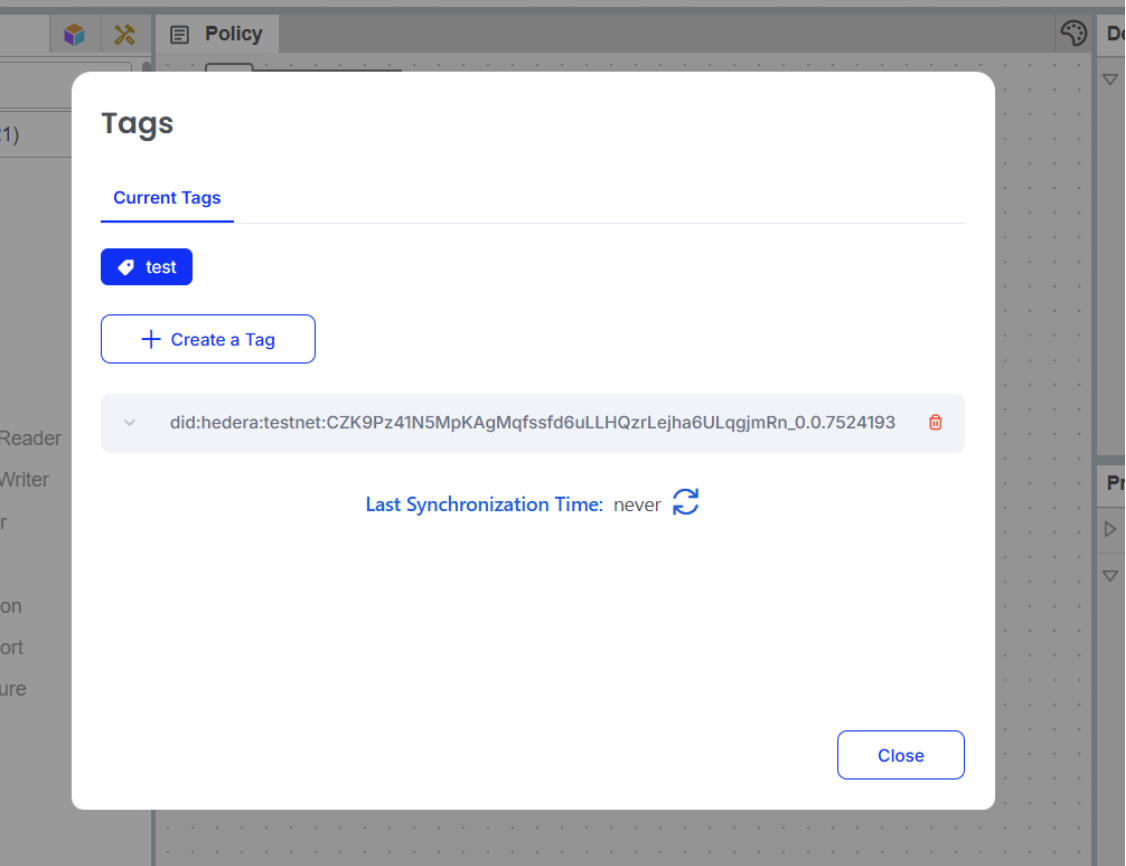Click the palette icon at top right
The width and height of the screenshot is (1126, 866).
tap(1073, 34)
